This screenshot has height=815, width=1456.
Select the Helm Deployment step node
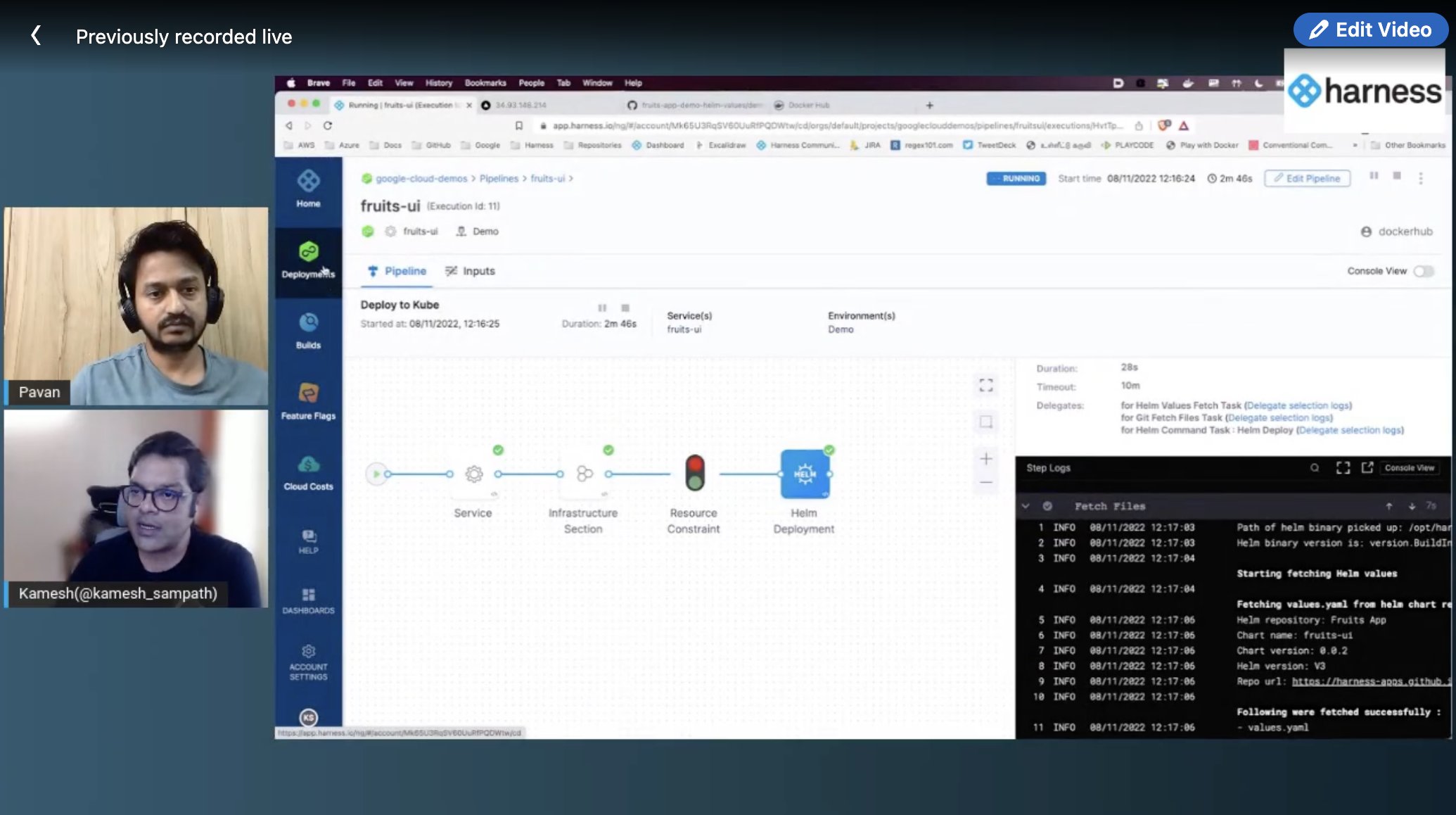(805, 474)
